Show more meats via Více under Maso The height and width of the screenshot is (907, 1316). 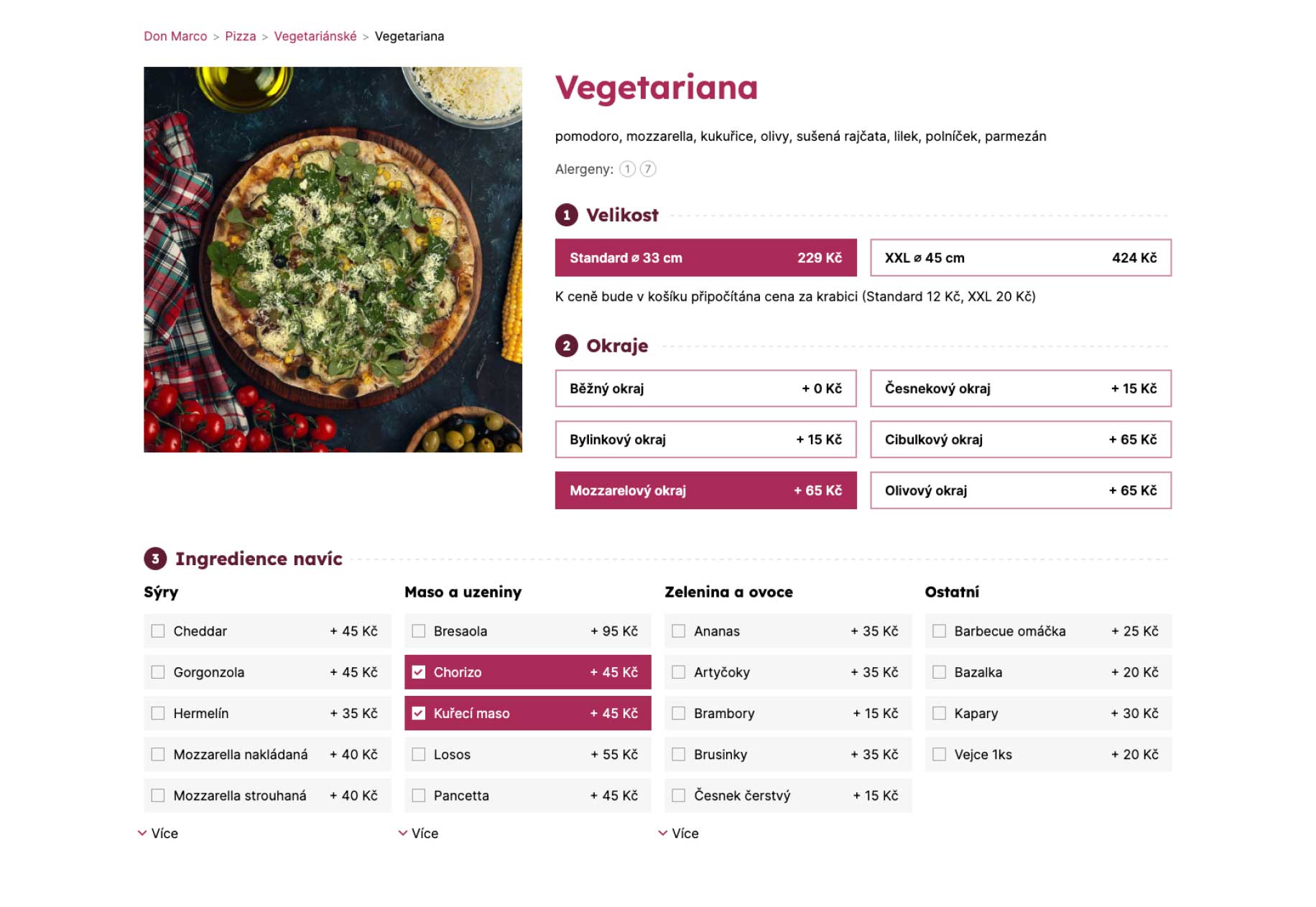pos(419,833)
